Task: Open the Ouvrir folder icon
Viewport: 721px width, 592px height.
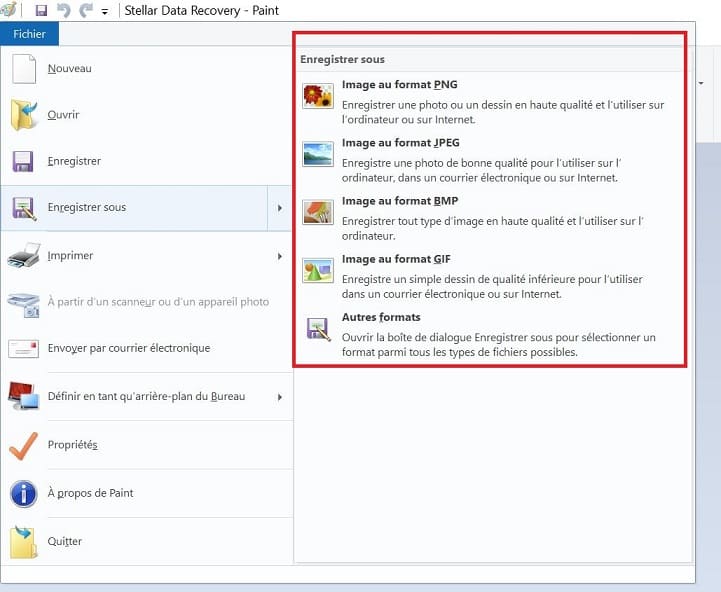Action: (x=23, y=115)
